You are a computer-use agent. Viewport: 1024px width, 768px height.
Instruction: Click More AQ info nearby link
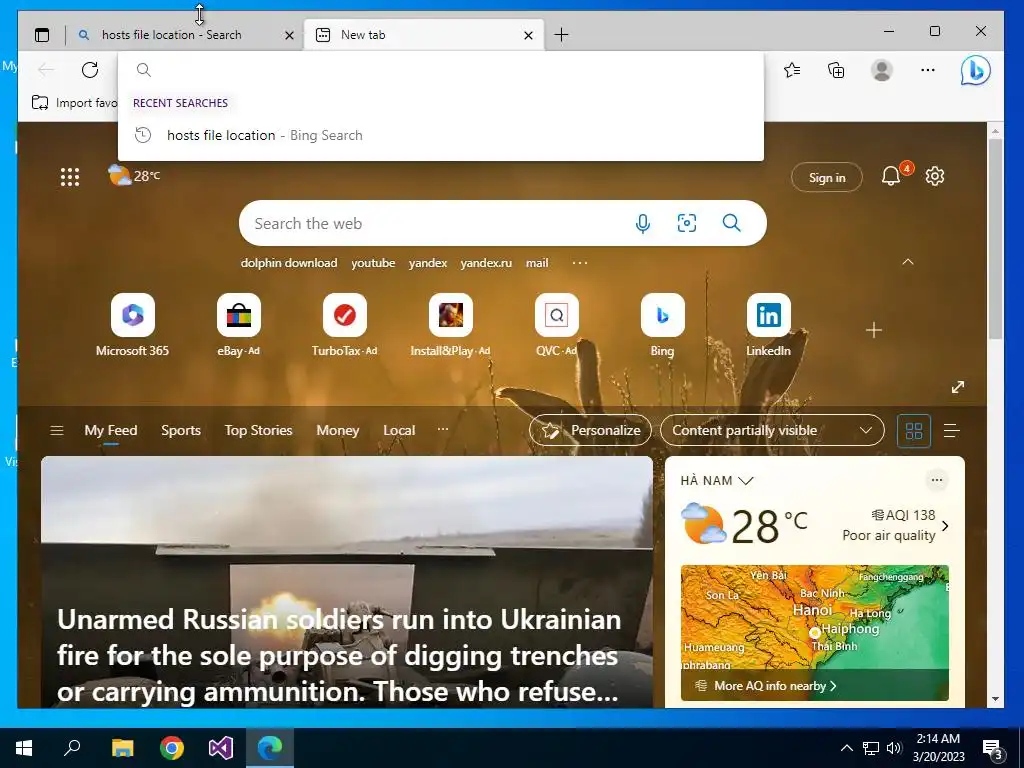775,686
